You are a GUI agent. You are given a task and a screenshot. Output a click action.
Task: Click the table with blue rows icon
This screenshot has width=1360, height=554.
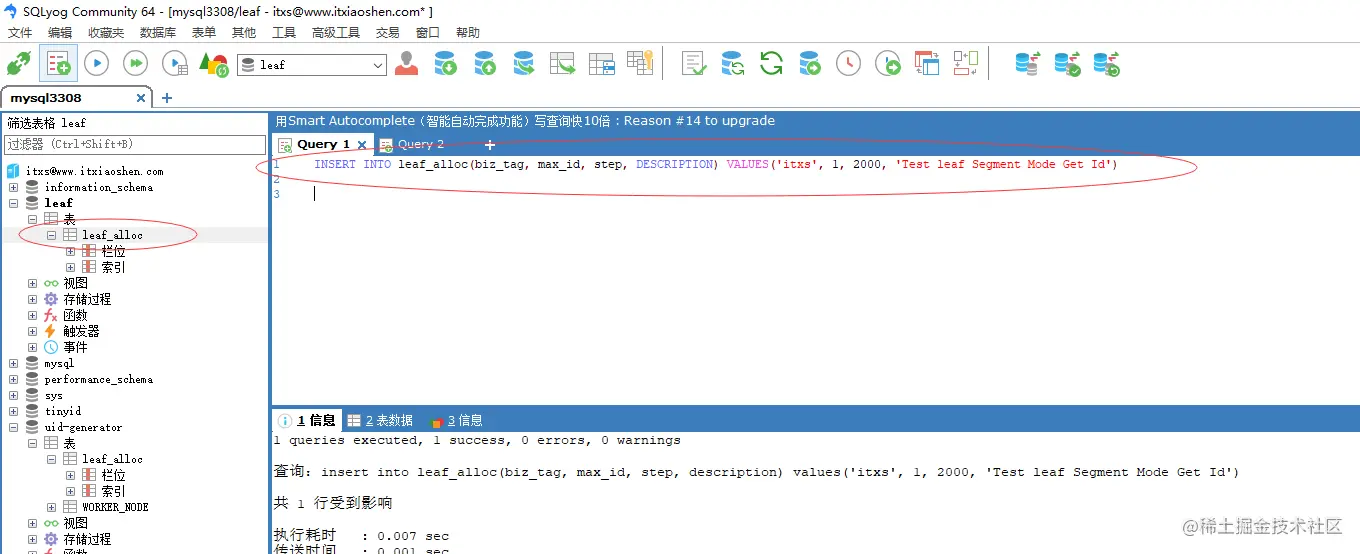pos(601,64)
